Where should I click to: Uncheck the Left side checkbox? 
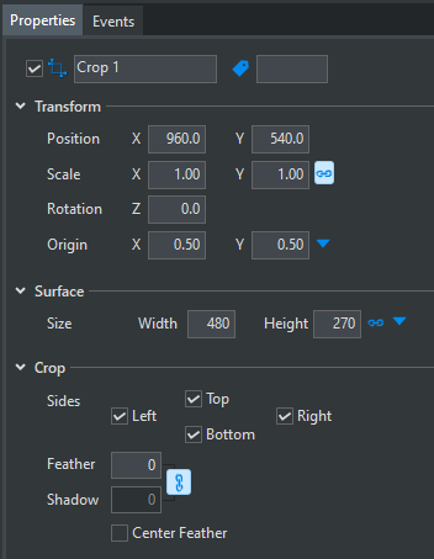point(119,416)
